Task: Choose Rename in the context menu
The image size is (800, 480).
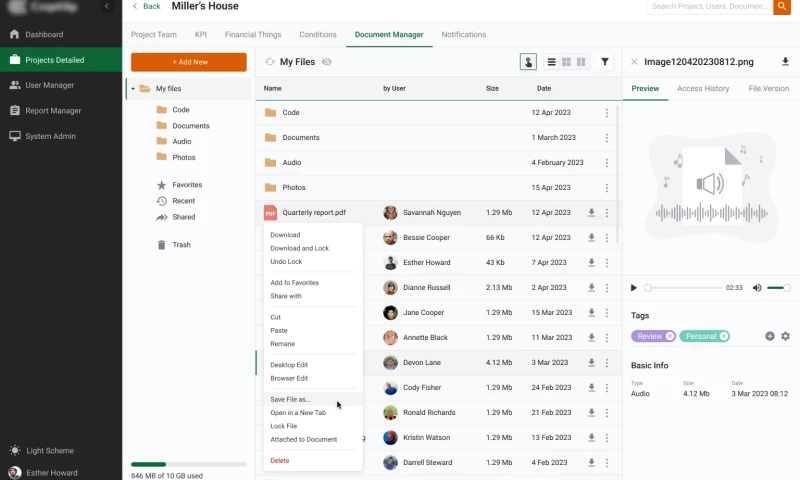Action: click(x=283, y=344)
